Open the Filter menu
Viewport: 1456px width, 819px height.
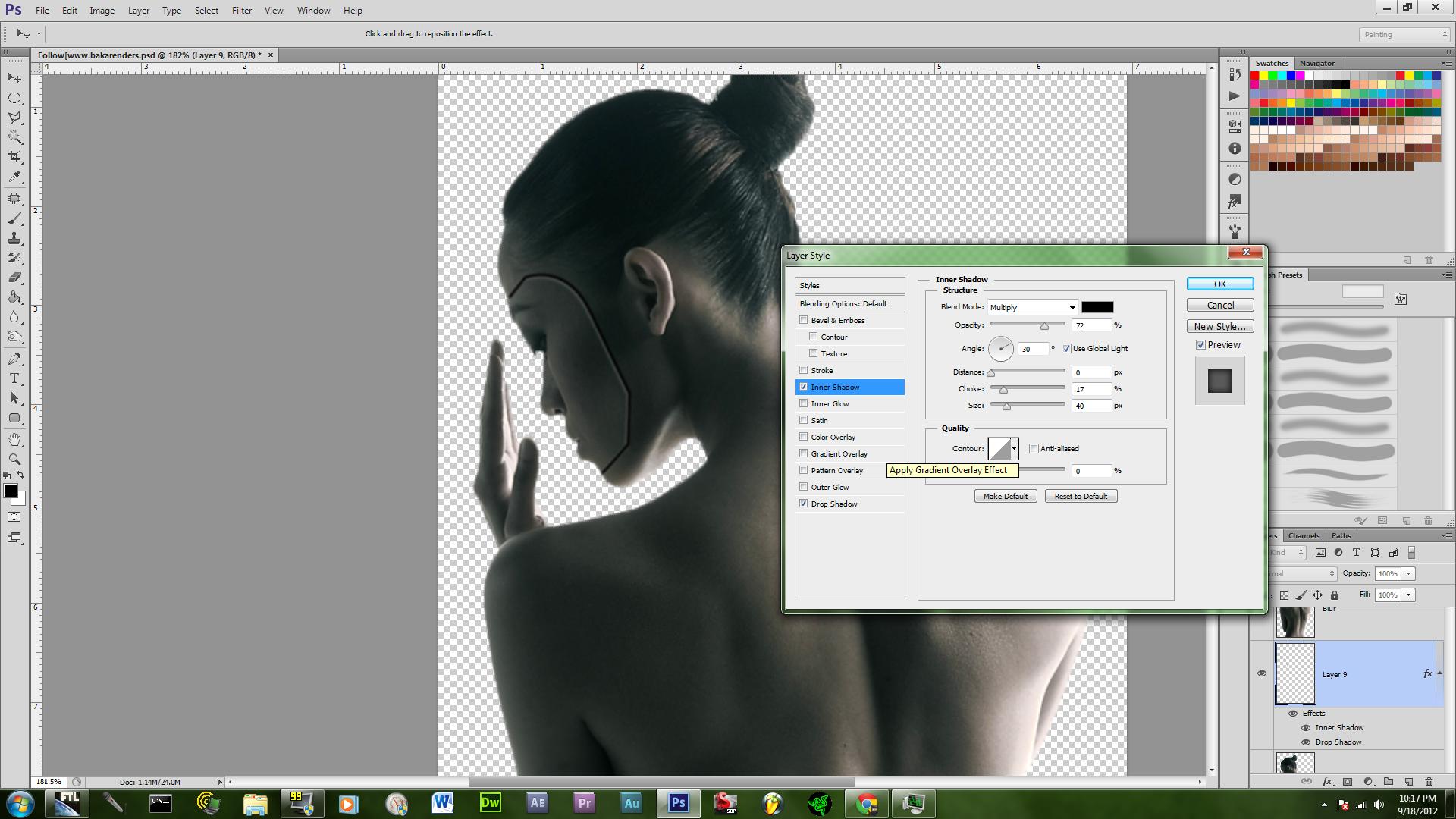pyautogui.click(x=242, y=11)
